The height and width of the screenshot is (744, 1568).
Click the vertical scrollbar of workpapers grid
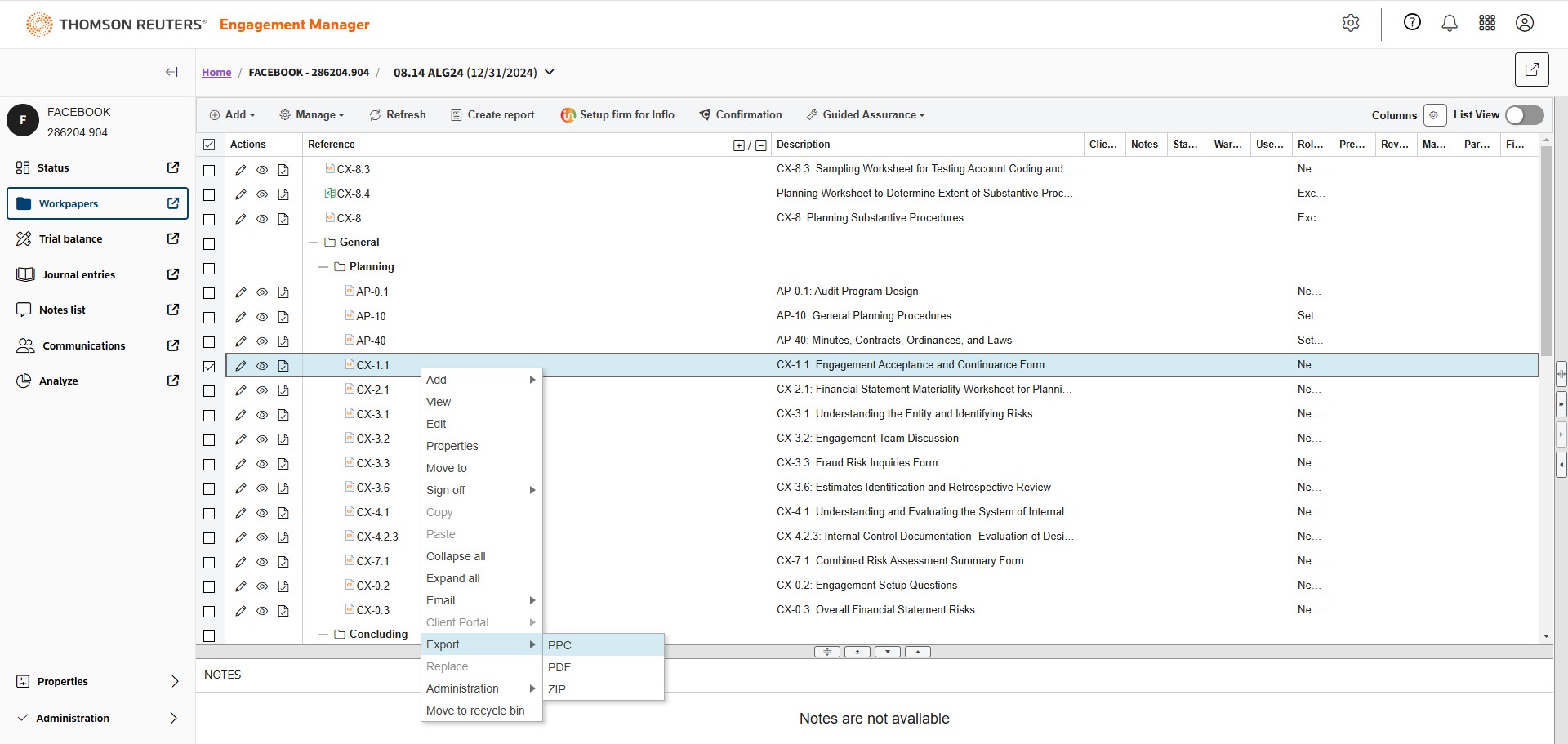1545,253
